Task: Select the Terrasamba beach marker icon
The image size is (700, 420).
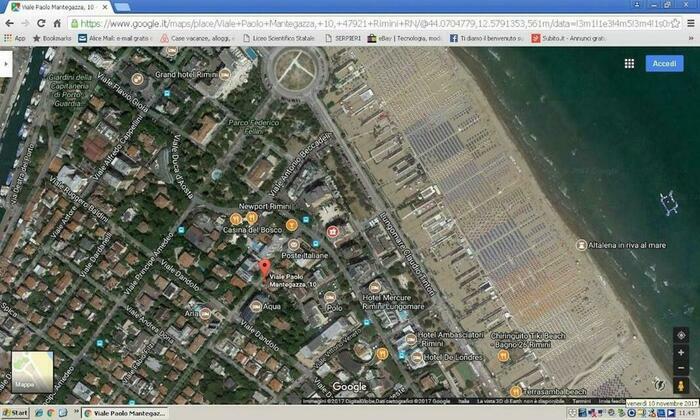Action: (516, 392)
